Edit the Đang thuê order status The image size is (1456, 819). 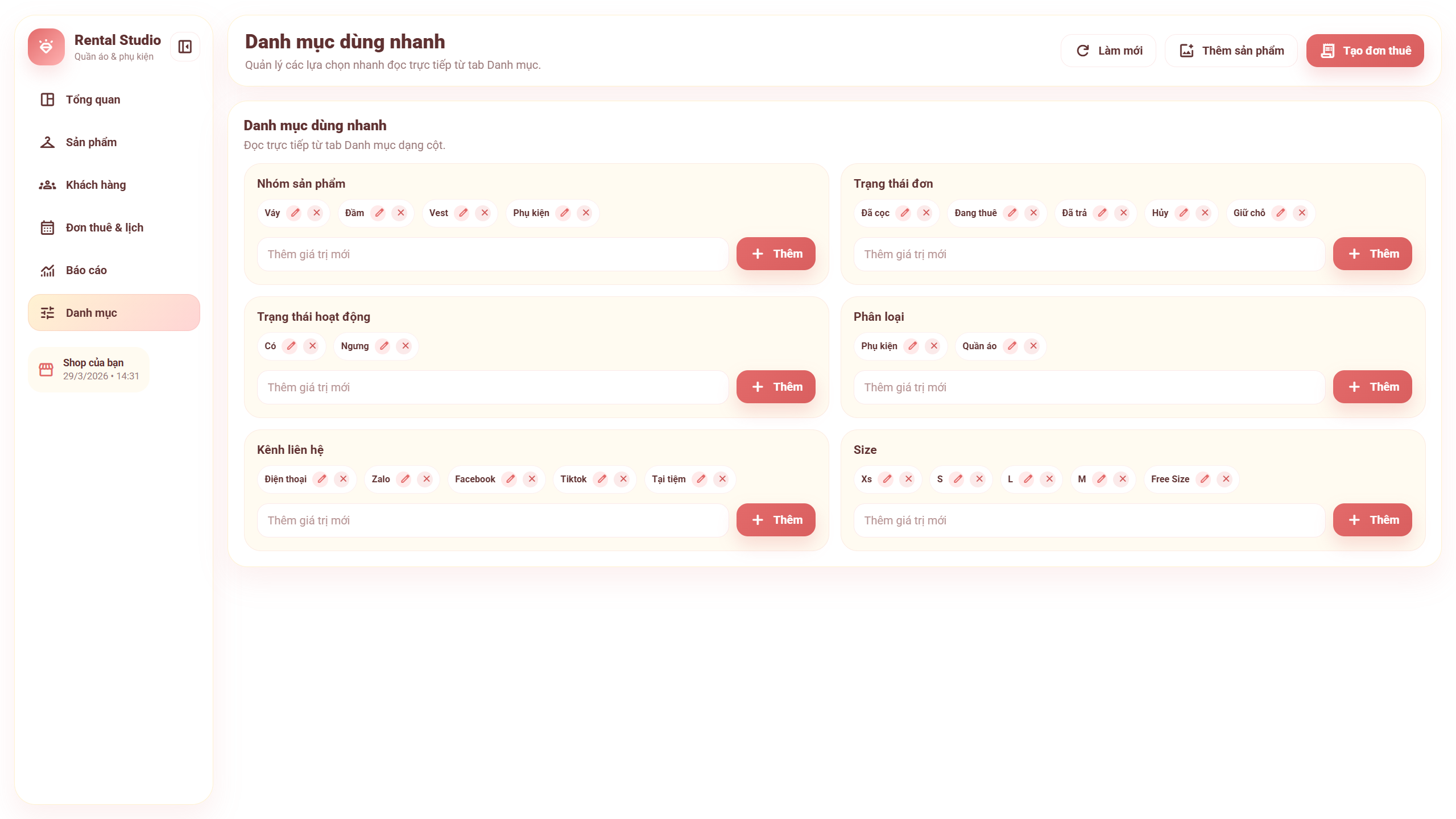(x=1012, y=213)
